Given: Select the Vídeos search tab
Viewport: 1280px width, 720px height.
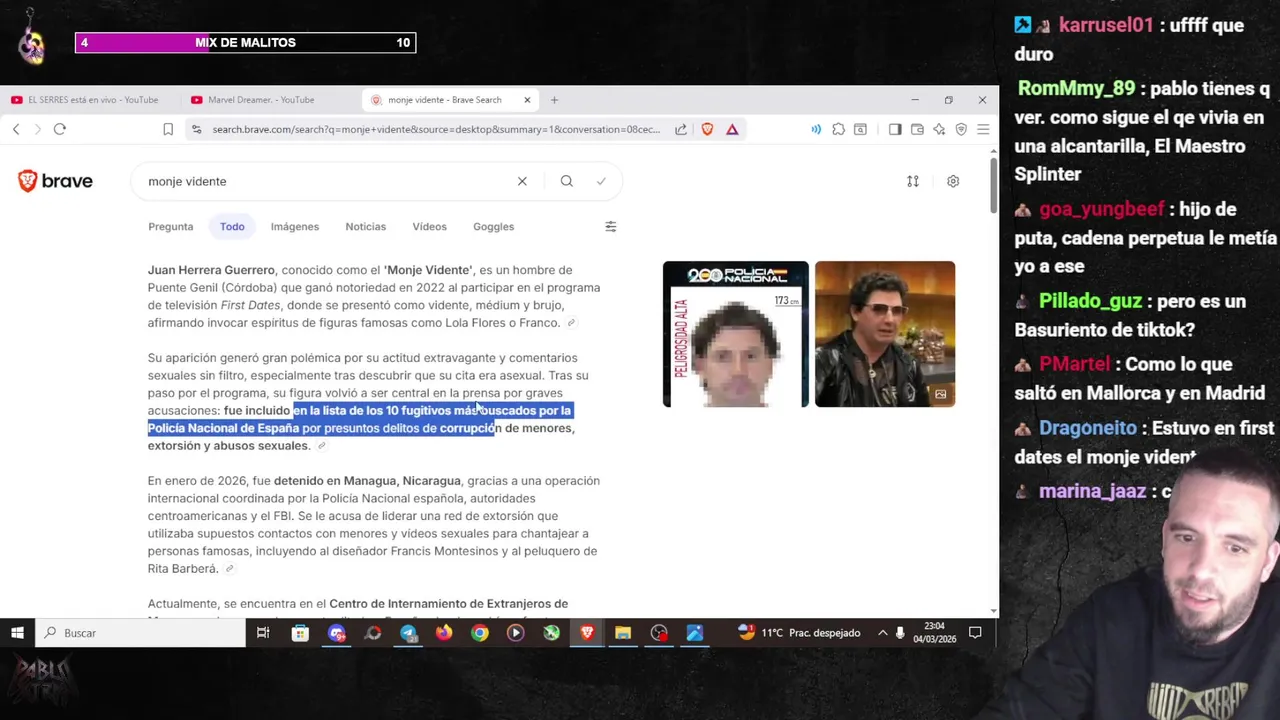Looking at the screenshot, I should click(x=430, y=227).
